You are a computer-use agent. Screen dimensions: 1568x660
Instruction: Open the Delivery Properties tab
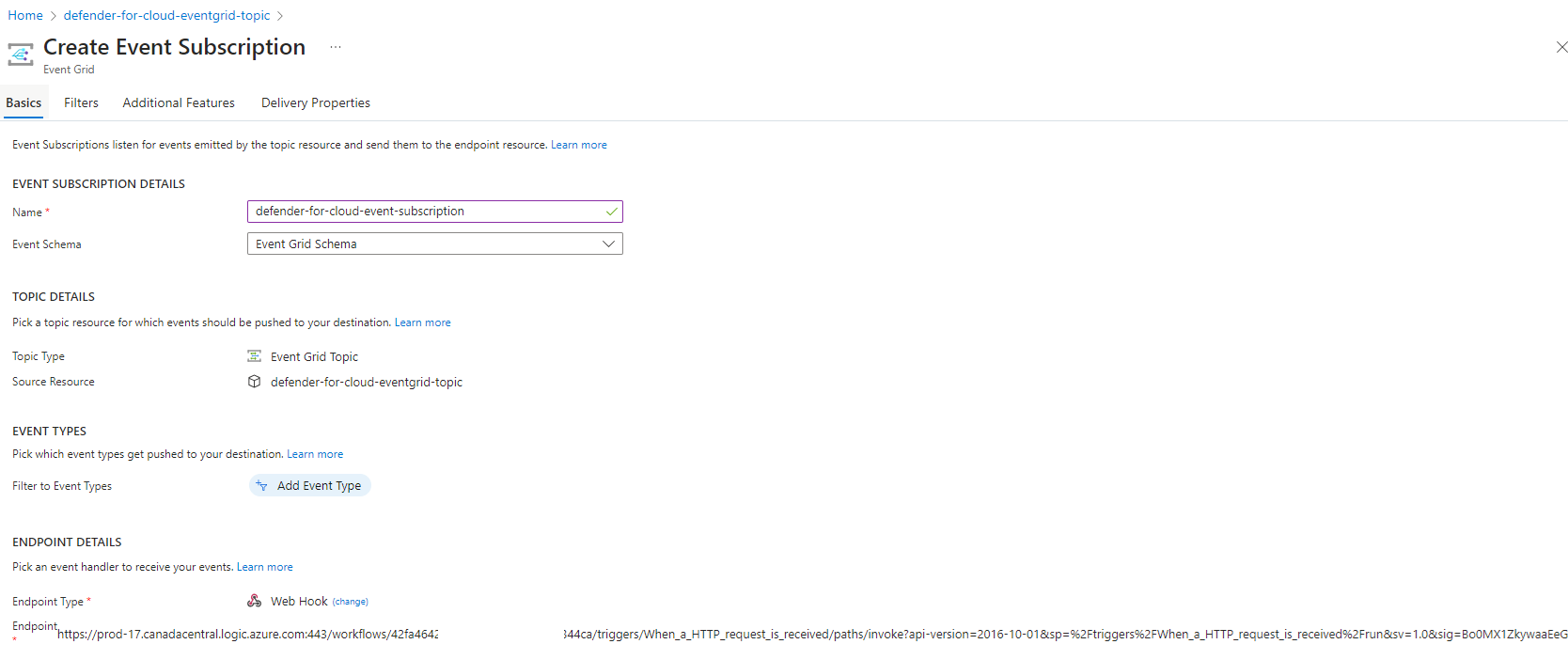[316, 102]
